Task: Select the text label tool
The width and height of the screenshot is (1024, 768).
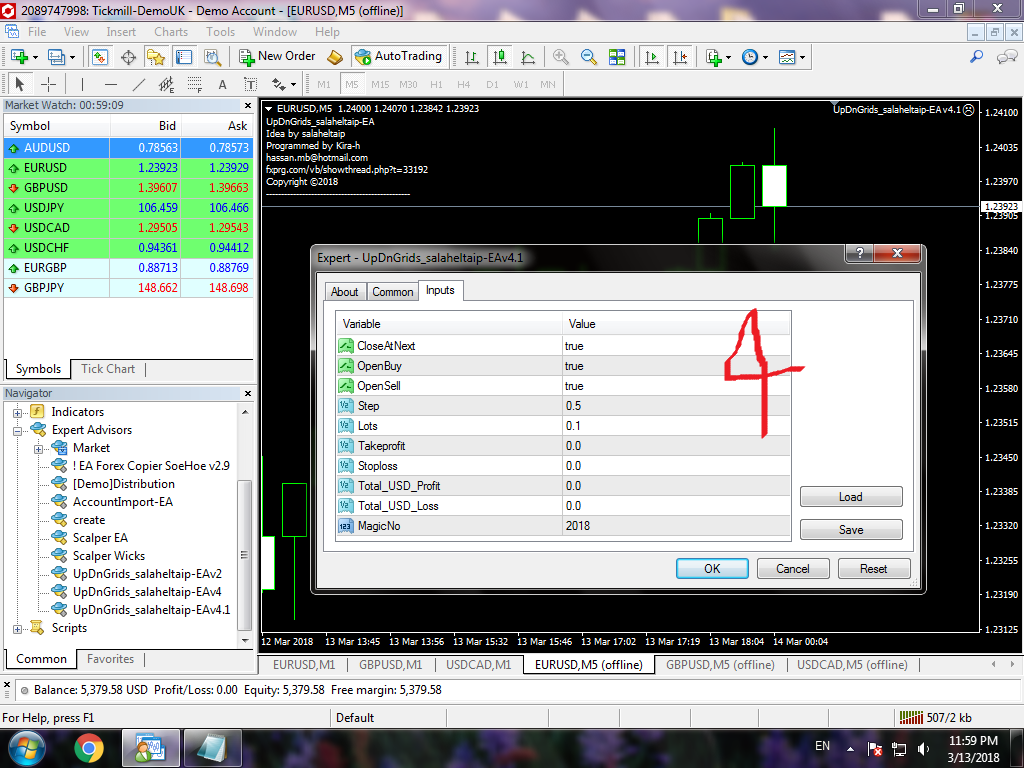Action: pos(250,84)
